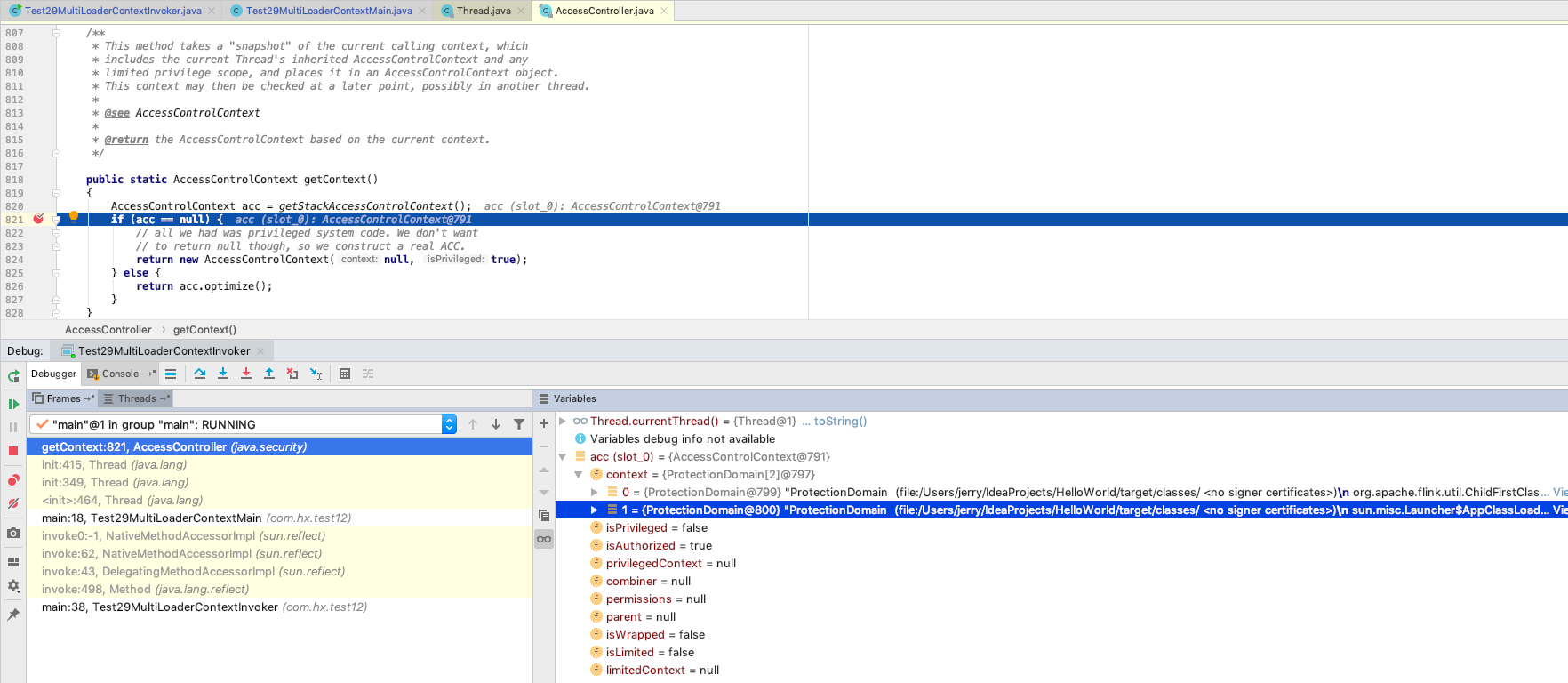Move watch down in Variables panel
The height and width of the screenshot is (683, 1568).
[544, 493]
